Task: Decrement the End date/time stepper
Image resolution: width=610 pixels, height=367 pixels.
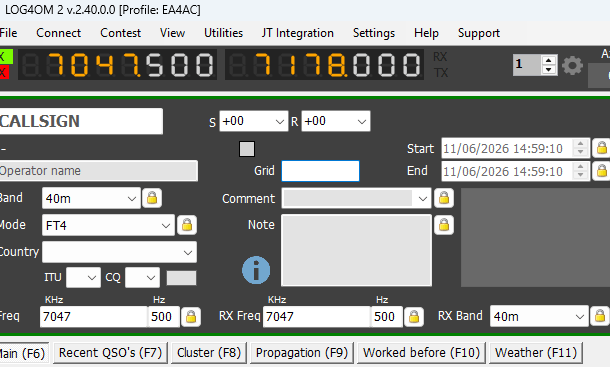Action: coord(580,176)
